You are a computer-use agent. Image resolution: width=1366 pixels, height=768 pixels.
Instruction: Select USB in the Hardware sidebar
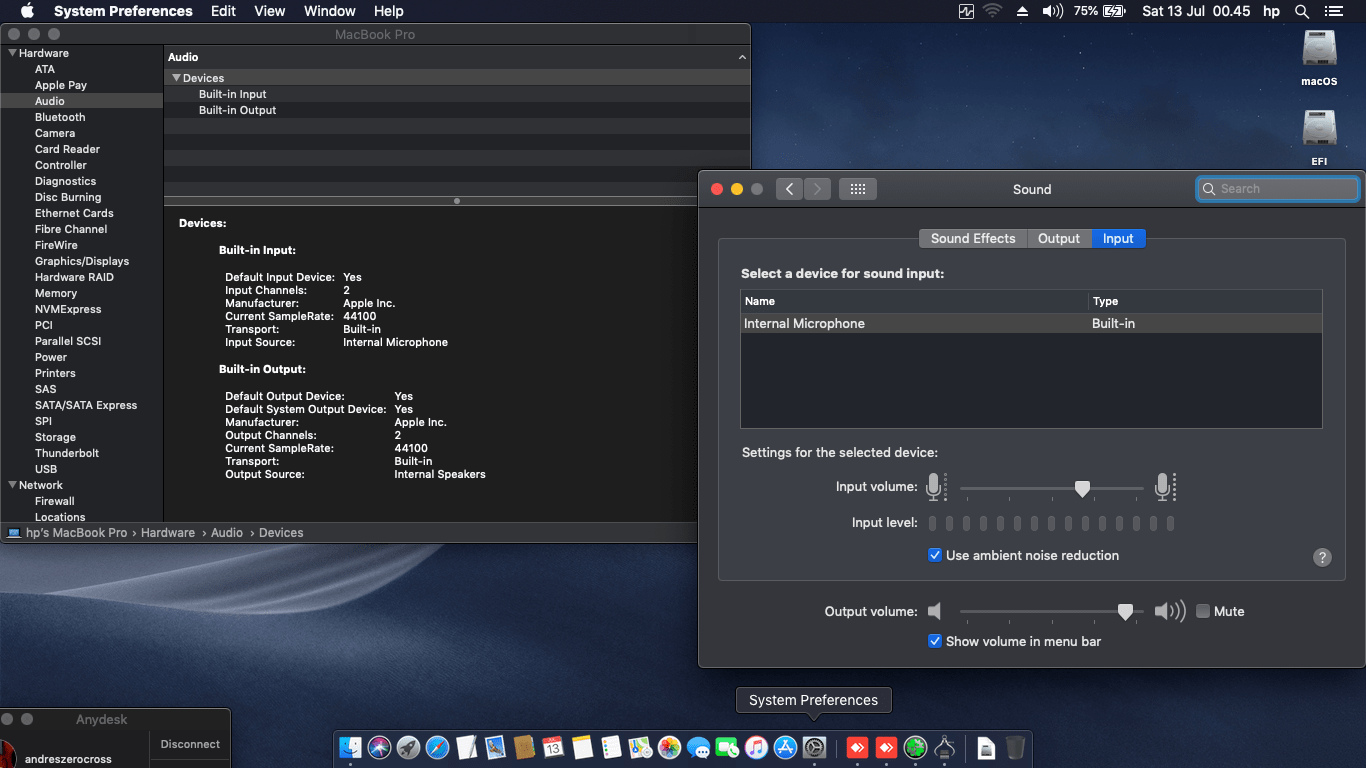pyautogui.click(x=46, y=469)
